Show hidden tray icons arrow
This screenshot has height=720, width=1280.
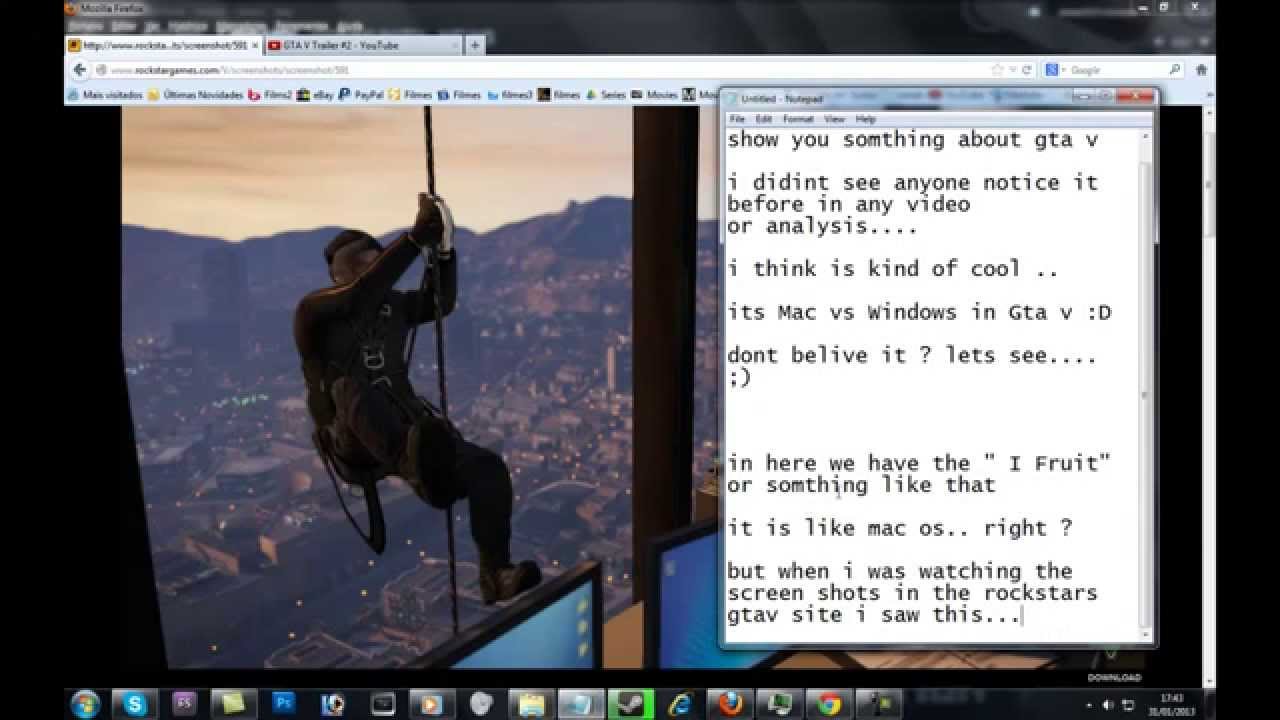(1090, 704)
